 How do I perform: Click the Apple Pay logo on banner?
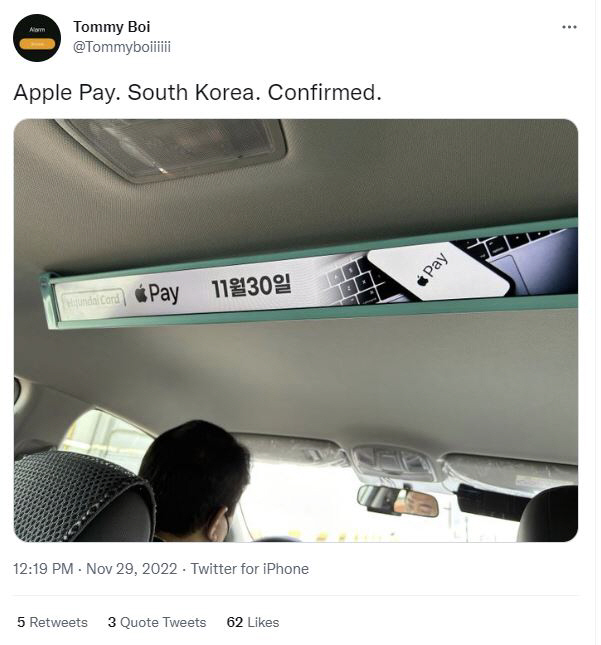(x=157, y=293)
